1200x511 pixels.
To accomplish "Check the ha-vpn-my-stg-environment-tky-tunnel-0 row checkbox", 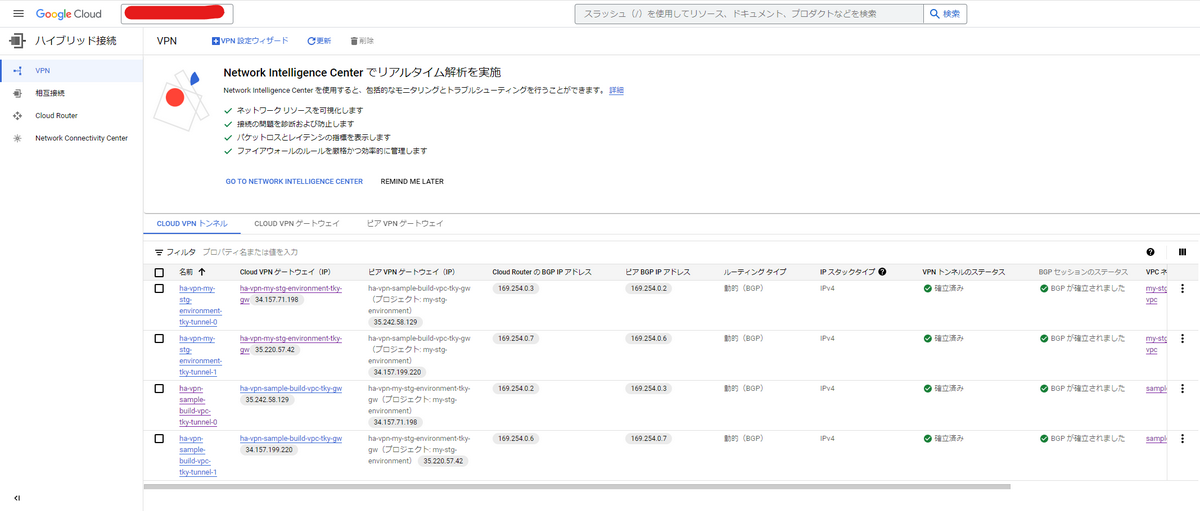I will [x=159, y=289].
